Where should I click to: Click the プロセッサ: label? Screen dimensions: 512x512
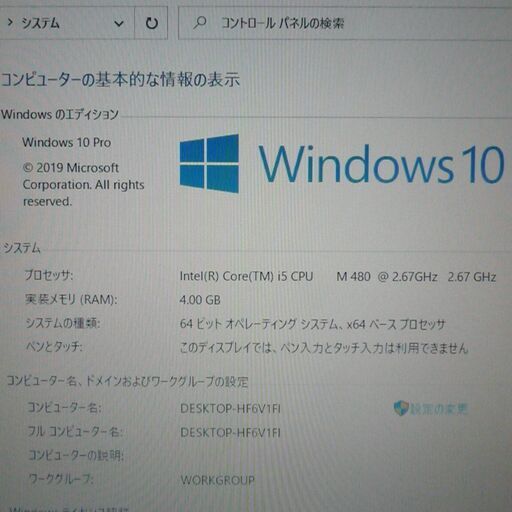[x=49, y=275]
